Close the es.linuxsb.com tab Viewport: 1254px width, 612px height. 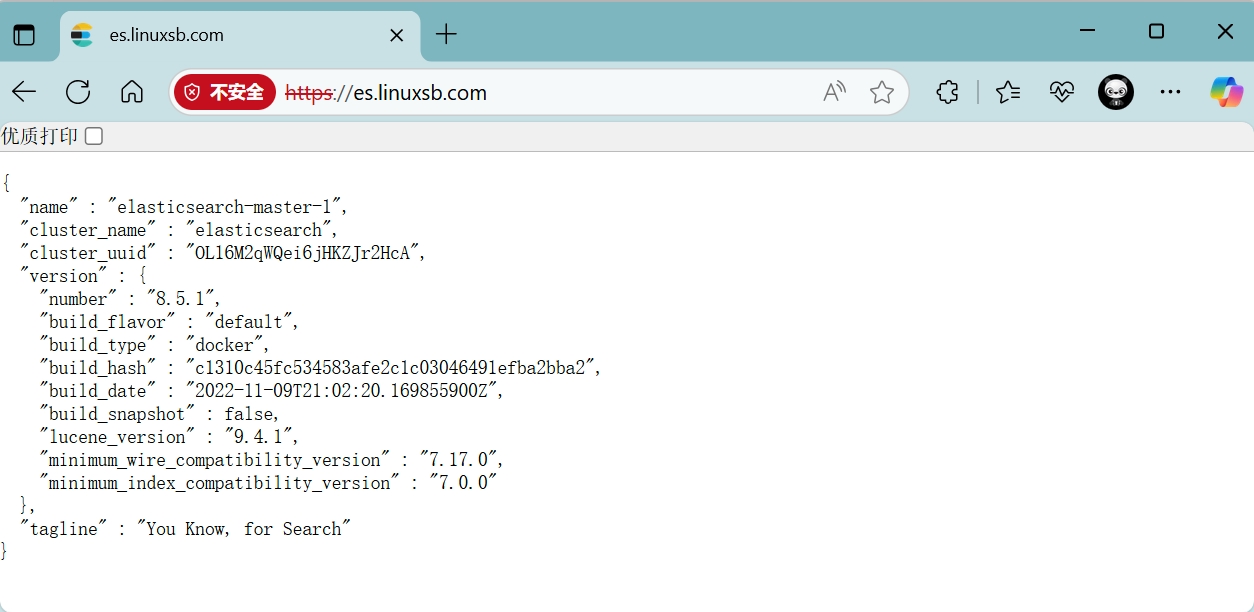pyautogui.click(x=396, y=35)
